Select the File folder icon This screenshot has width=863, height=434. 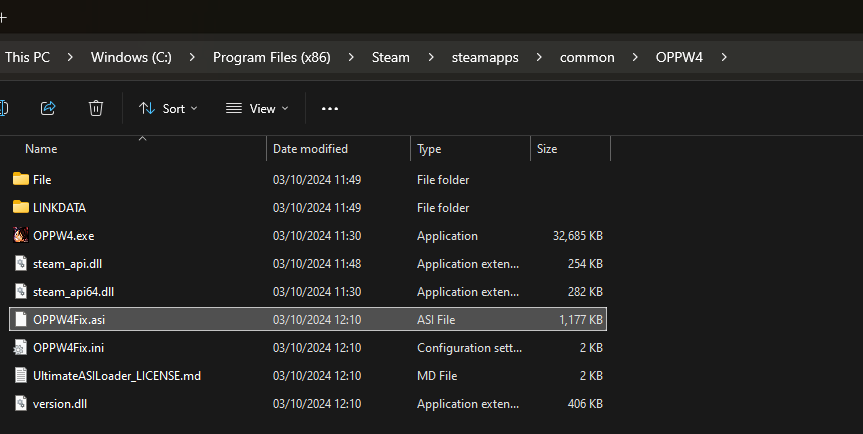pyautogui.click(x=21, y=180)
